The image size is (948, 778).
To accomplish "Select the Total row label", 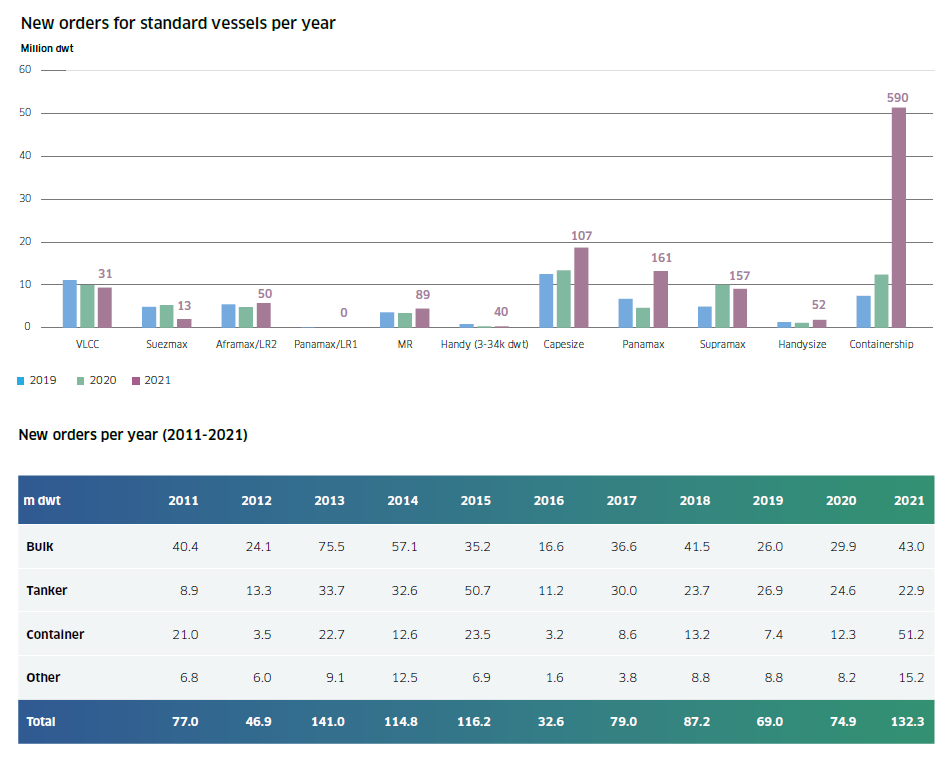I will (x=43, y=721).
